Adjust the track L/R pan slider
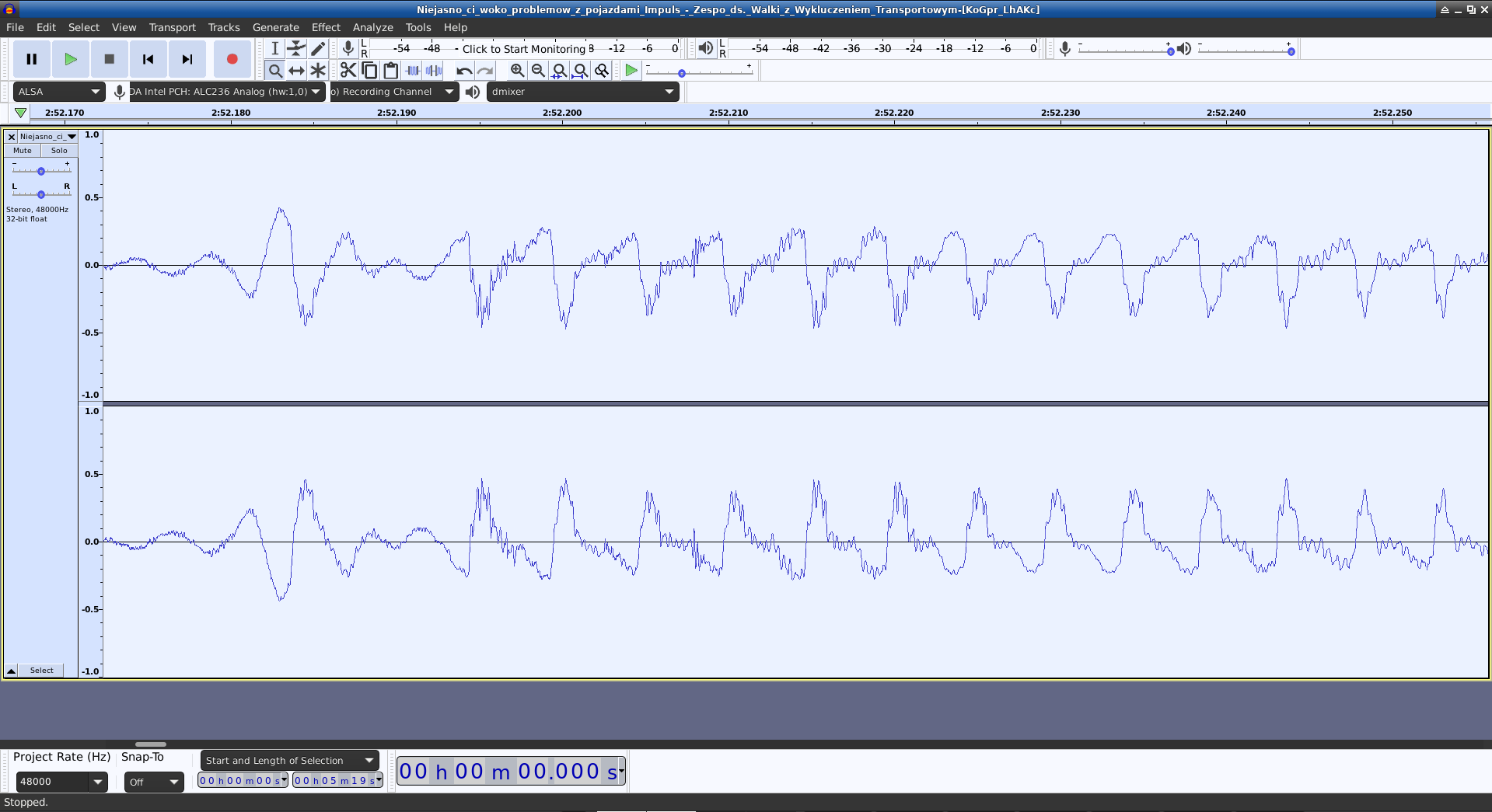Screen dimensions: 1492x812 coord(41,194)
